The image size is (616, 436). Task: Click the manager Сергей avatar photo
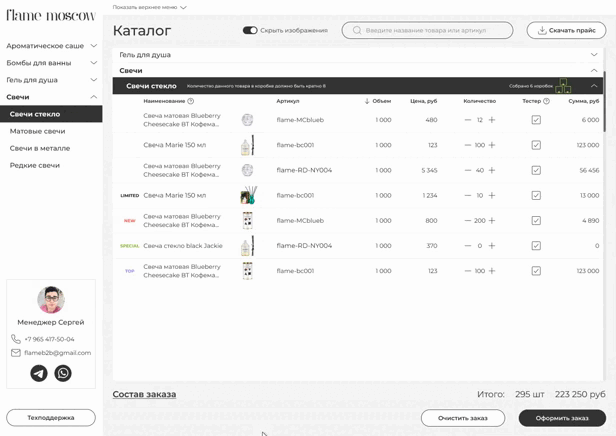(51, 300)
